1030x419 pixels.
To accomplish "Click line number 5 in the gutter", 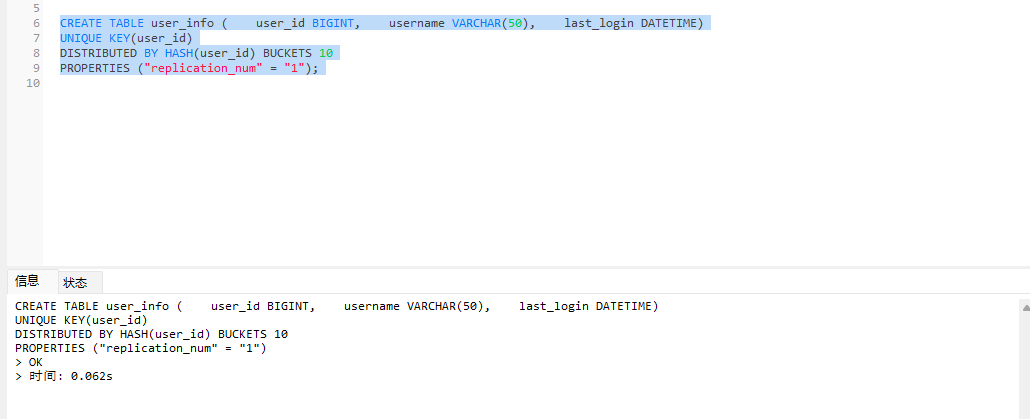I will pos(36,8).
